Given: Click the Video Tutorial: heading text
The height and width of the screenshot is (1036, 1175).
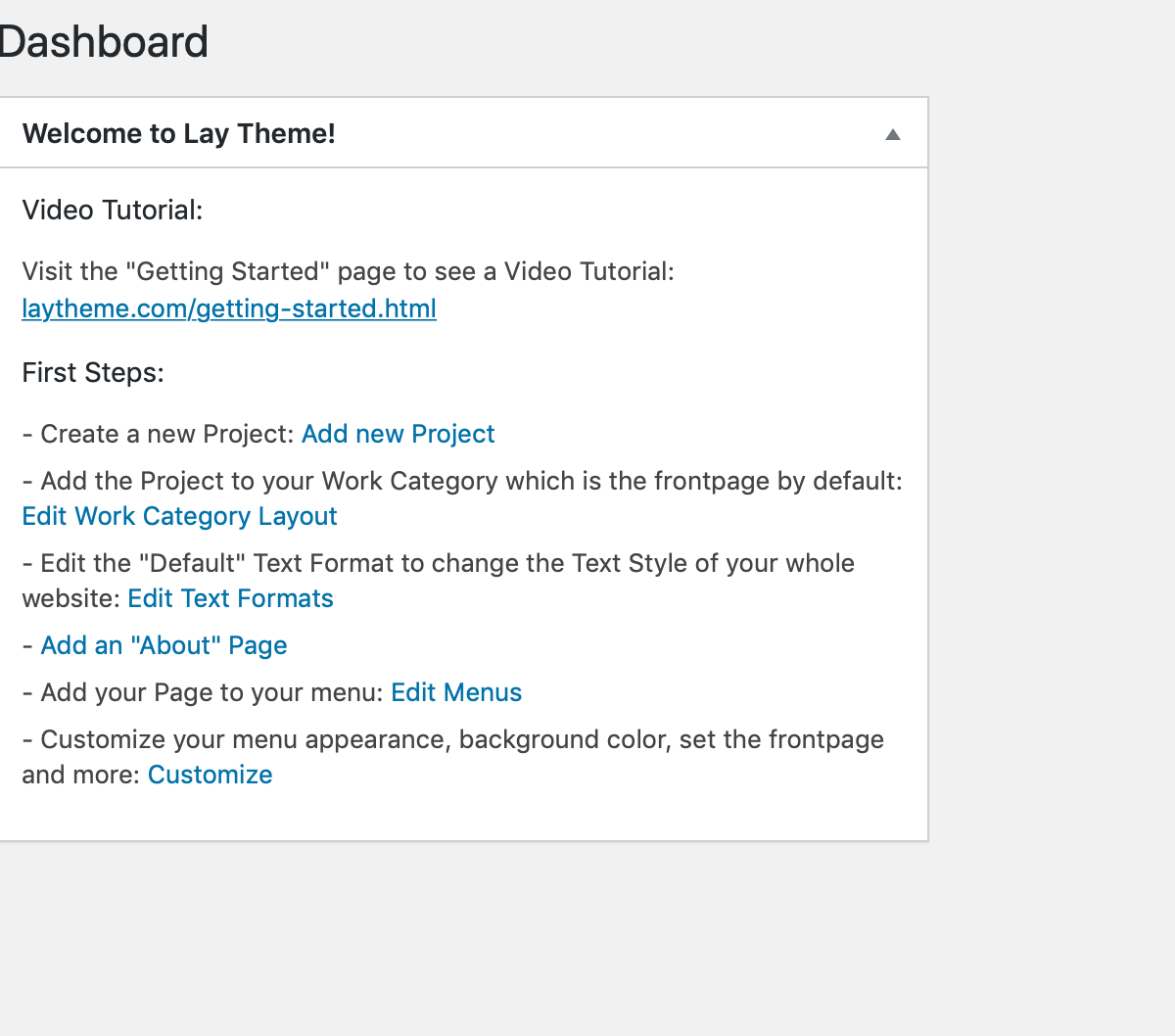Looking at the screenshot, I should pos(113,210).
